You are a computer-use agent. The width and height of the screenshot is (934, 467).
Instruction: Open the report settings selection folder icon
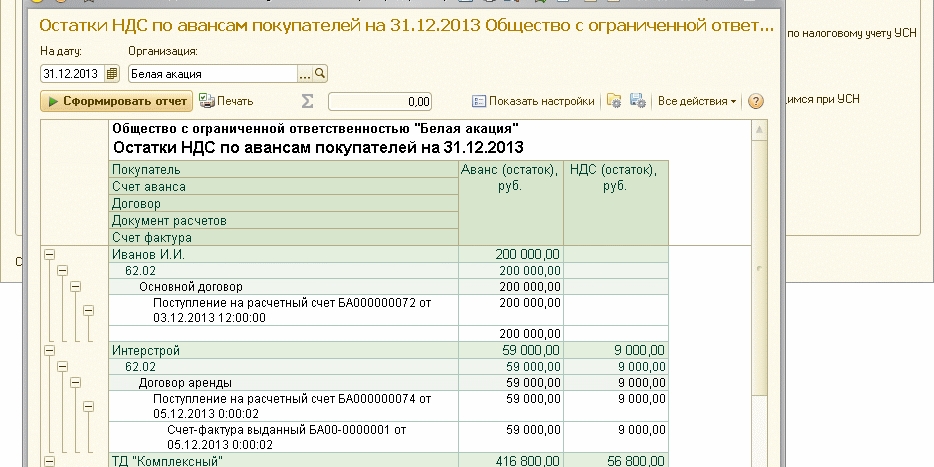[614, 101]
